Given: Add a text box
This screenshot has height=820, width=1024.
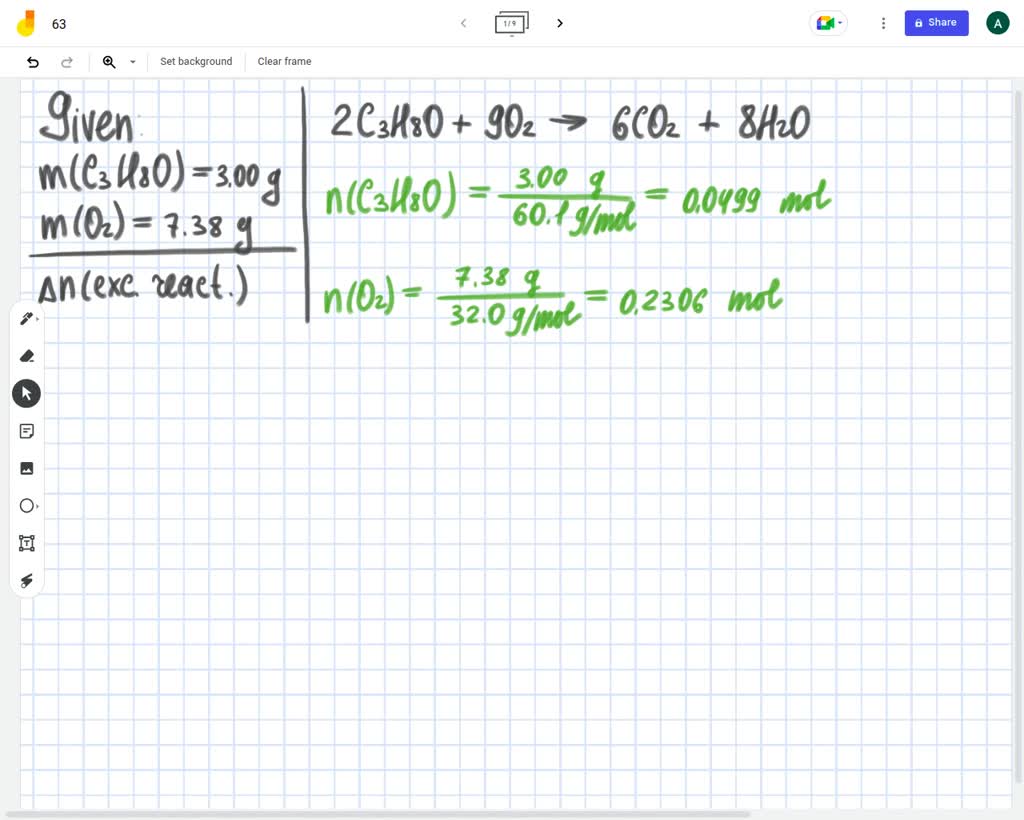Looking at the screenshot, I should click(27, 543).
